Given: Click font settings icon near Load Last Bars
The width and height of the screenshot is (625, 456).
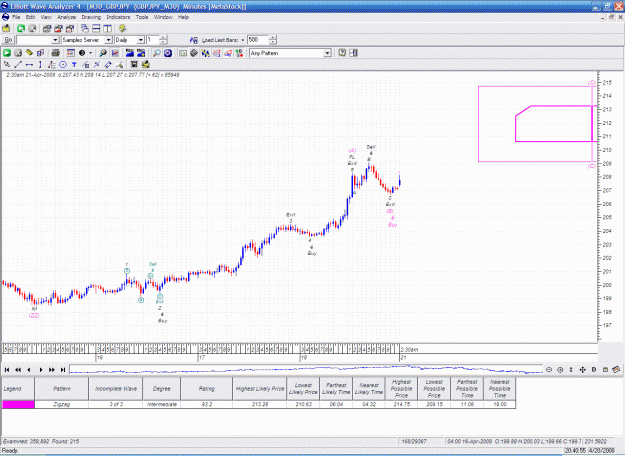Looking at the screenshot, I should coord(194,40).
